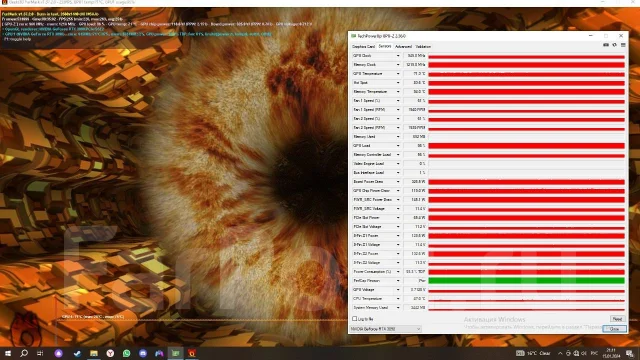Open Task View on taskbar

[x=40, y=353]
